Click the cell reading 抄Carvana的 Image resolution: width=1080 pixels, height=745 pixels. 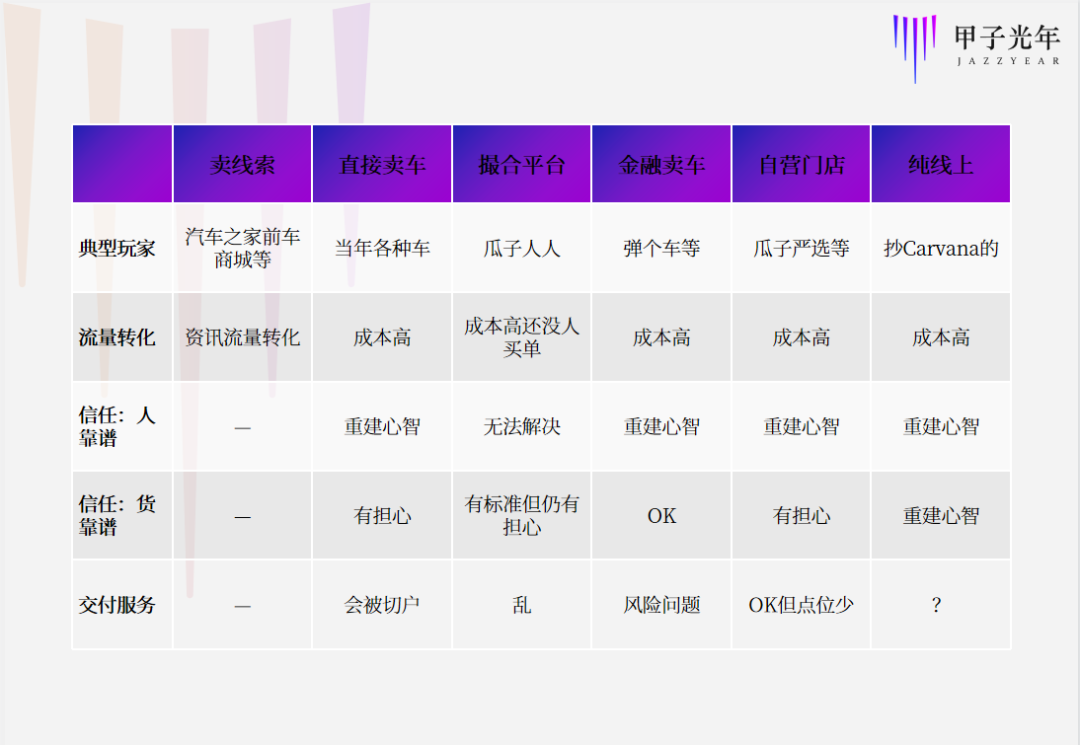tap(940, 249)
